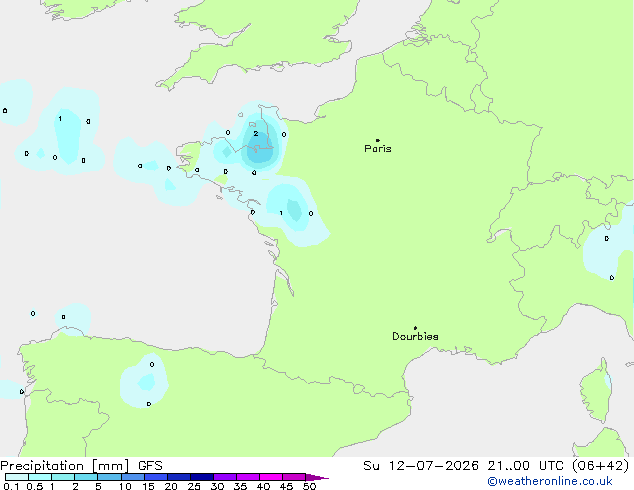This screenshot has height=490, width=634.
Task: Click the legend arrow tip above 50 mm
Action: click(x=317, y=477)
